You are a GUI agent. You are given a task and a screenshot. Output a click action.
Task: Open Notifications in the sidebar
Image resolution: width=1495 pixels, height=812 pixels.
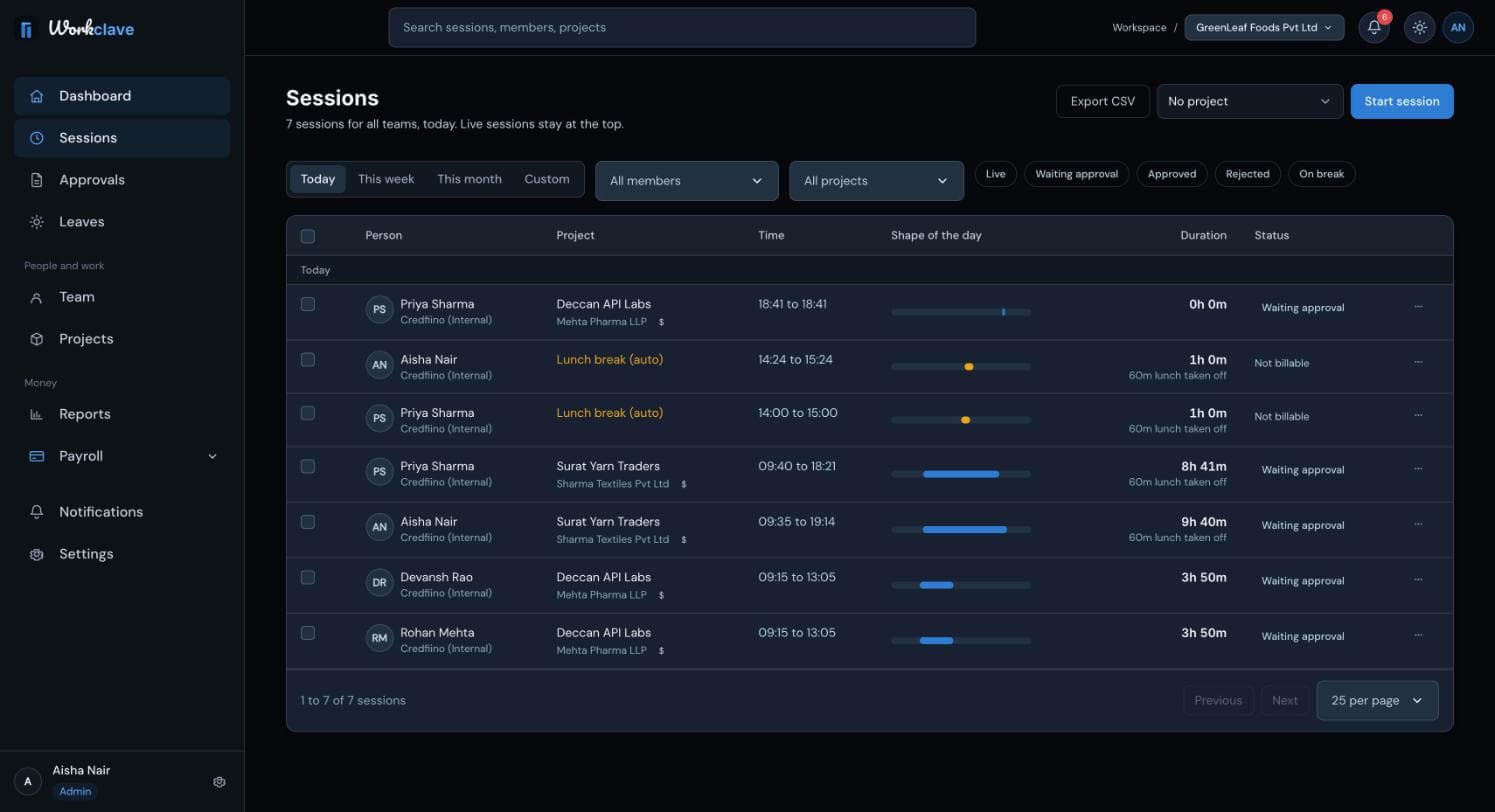click(122, 512)
